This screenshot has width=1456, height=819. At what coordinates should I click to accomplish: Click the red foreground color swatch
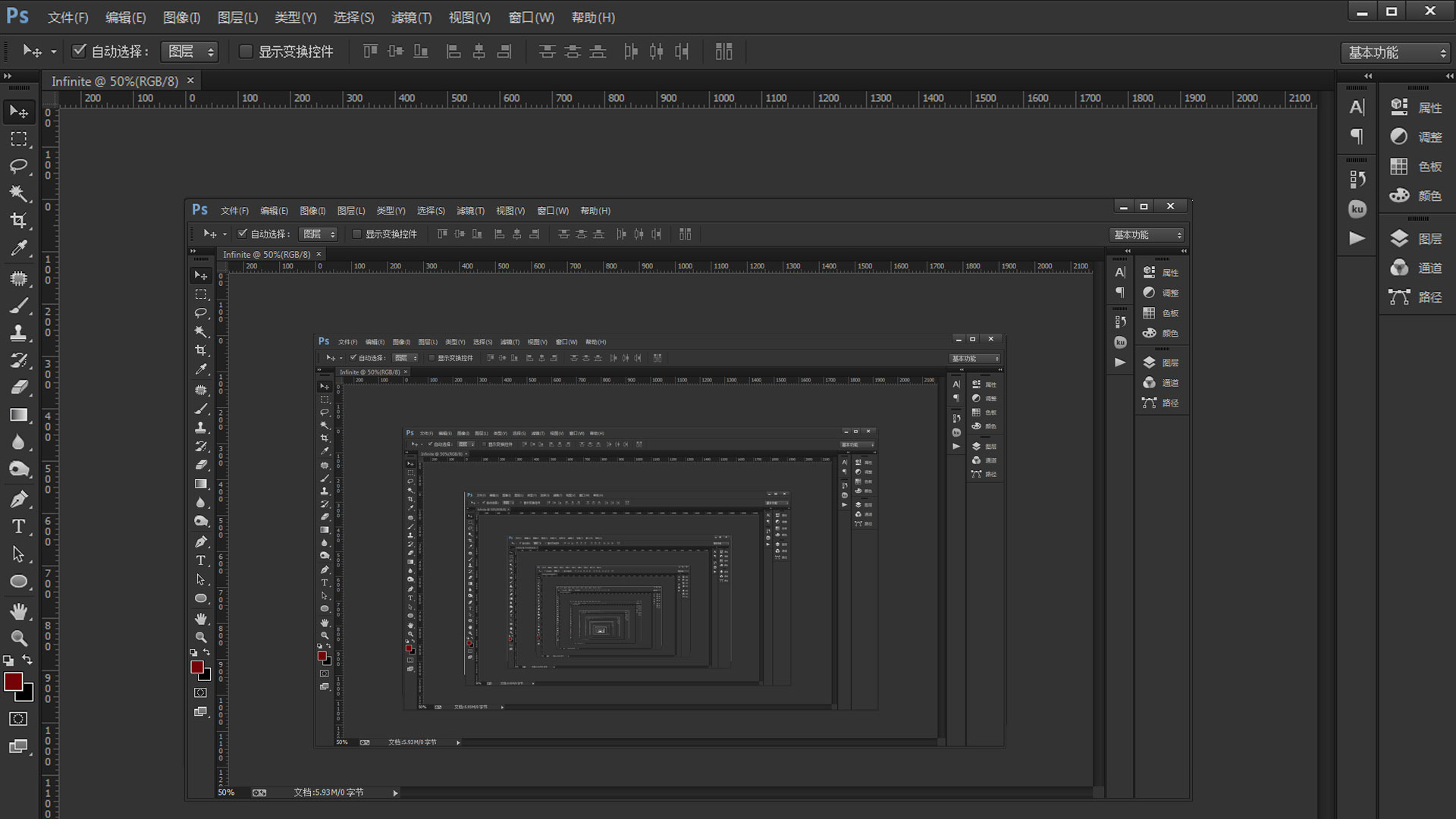(13, 681)
